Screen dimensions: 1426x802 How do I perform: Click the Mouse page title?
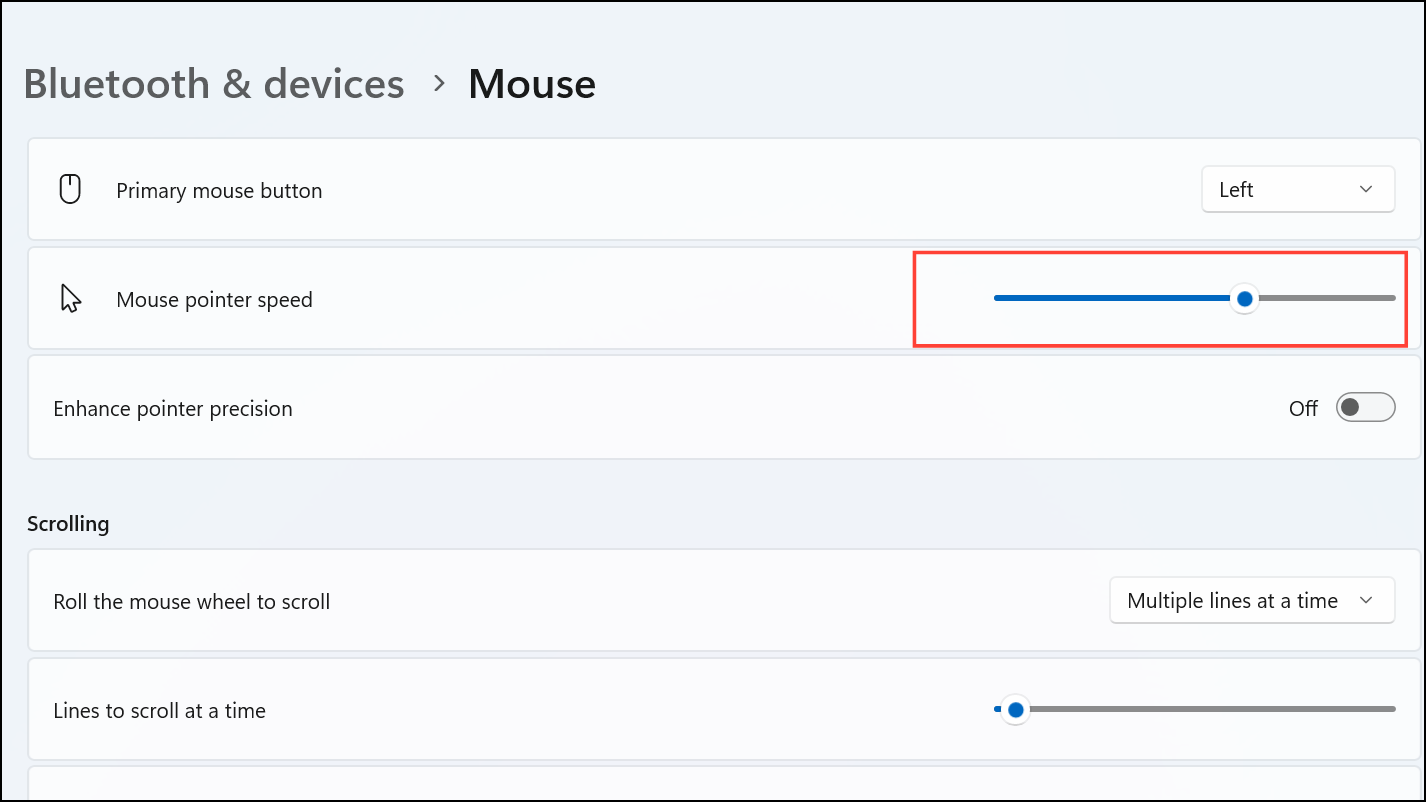pyautogui.click(x=532, y=84)
